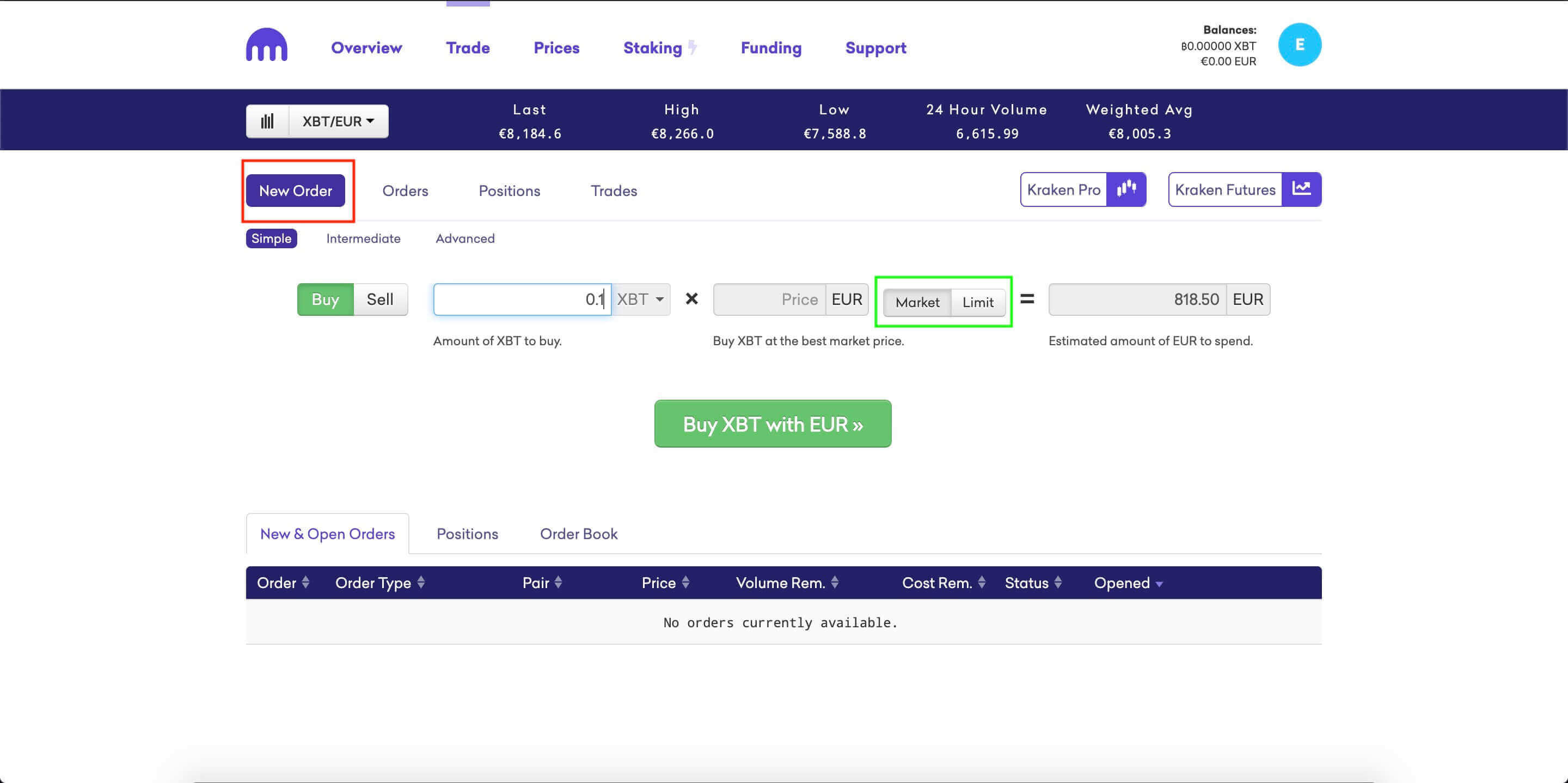Select the Intermediate order mode

pos(363,238)
